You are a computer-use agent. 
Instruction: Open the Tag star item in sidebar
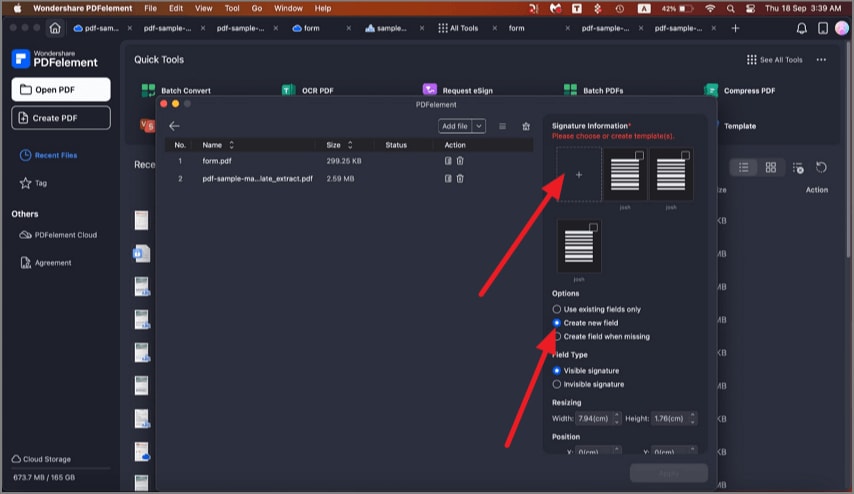(33, 183)
